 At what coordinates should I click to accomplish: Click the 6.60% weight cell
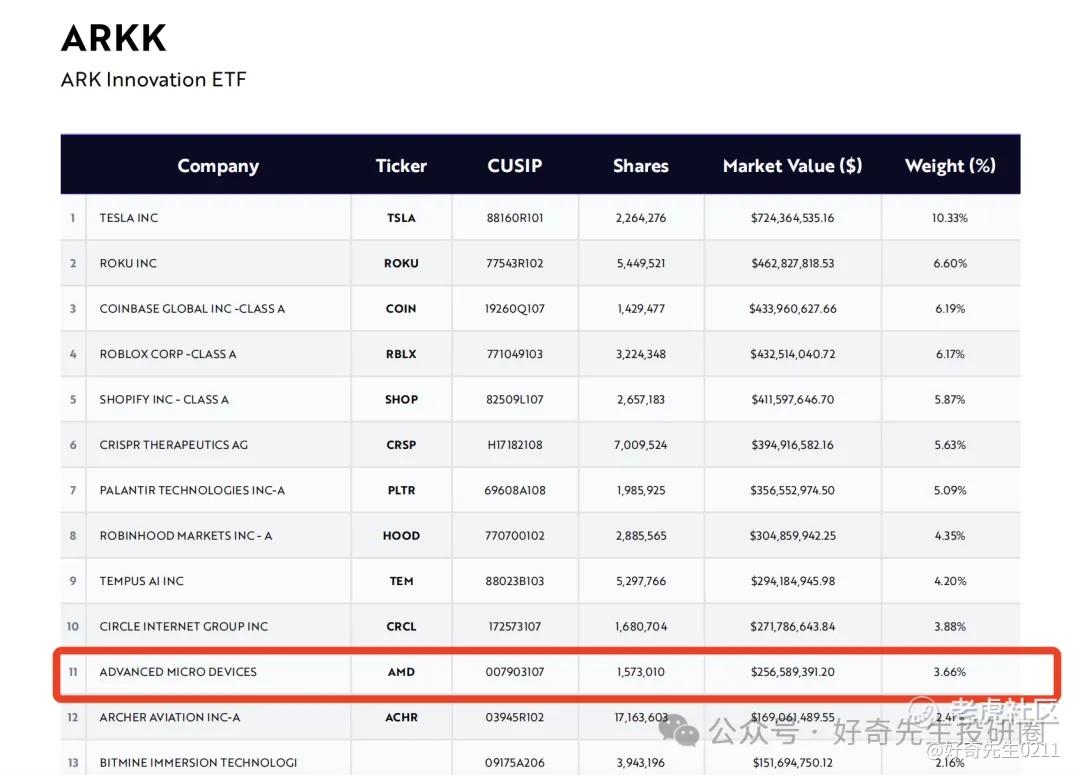tap(950, 263)
